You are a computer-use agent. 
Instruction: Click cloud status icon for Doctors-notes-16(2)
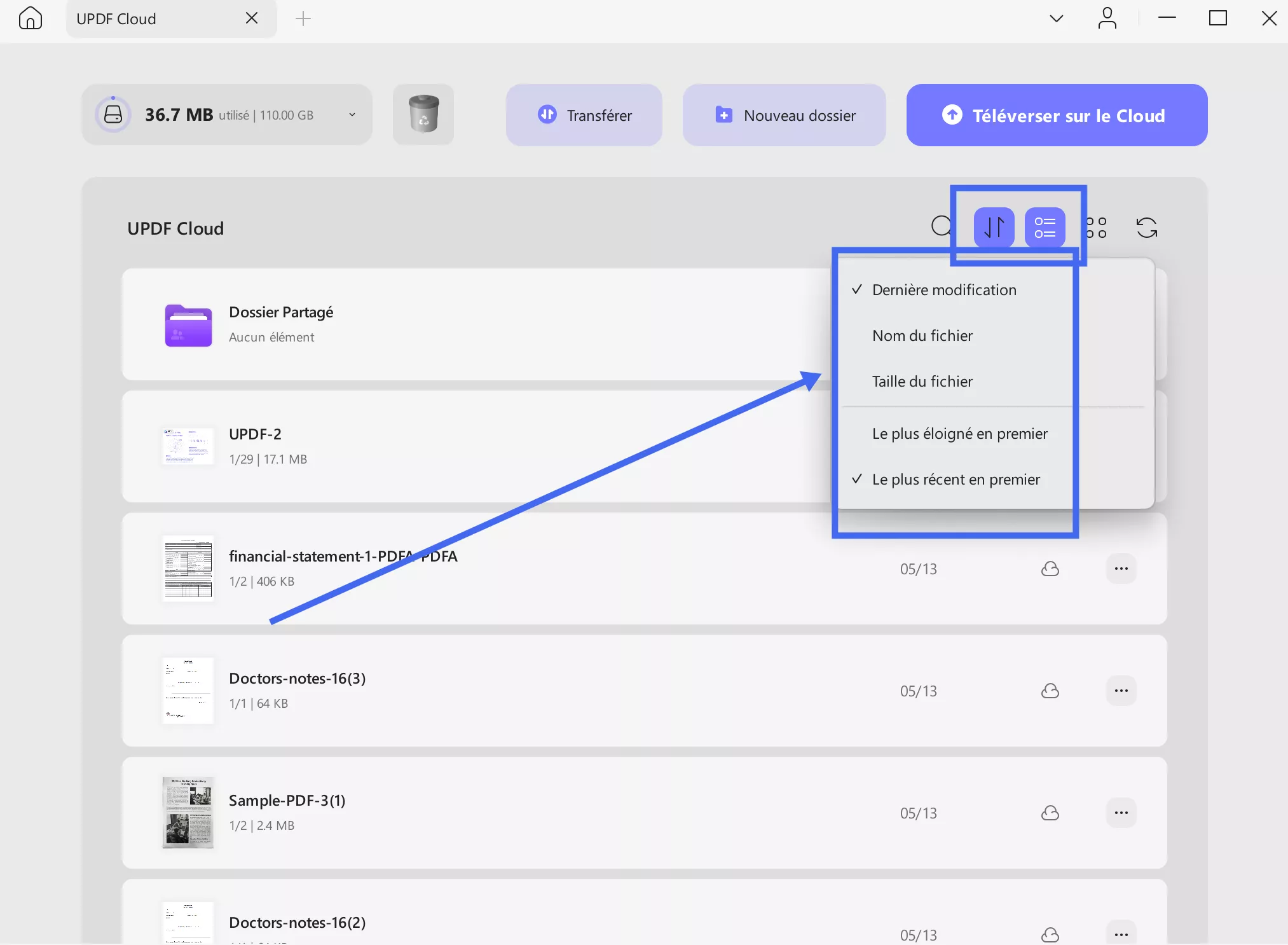[1050, 934]
